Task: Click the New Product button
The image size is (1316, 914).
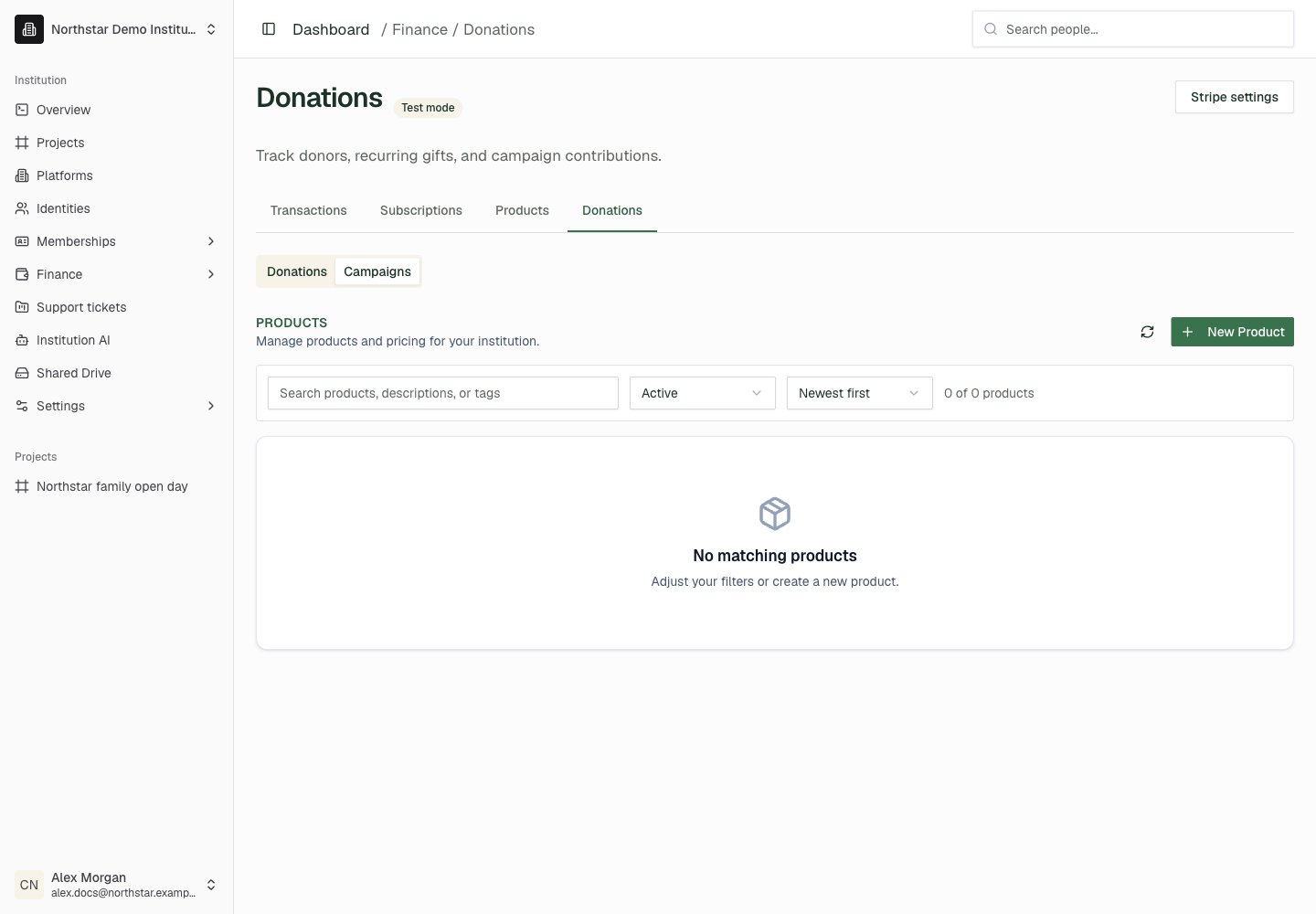Action: (1232, 332)
